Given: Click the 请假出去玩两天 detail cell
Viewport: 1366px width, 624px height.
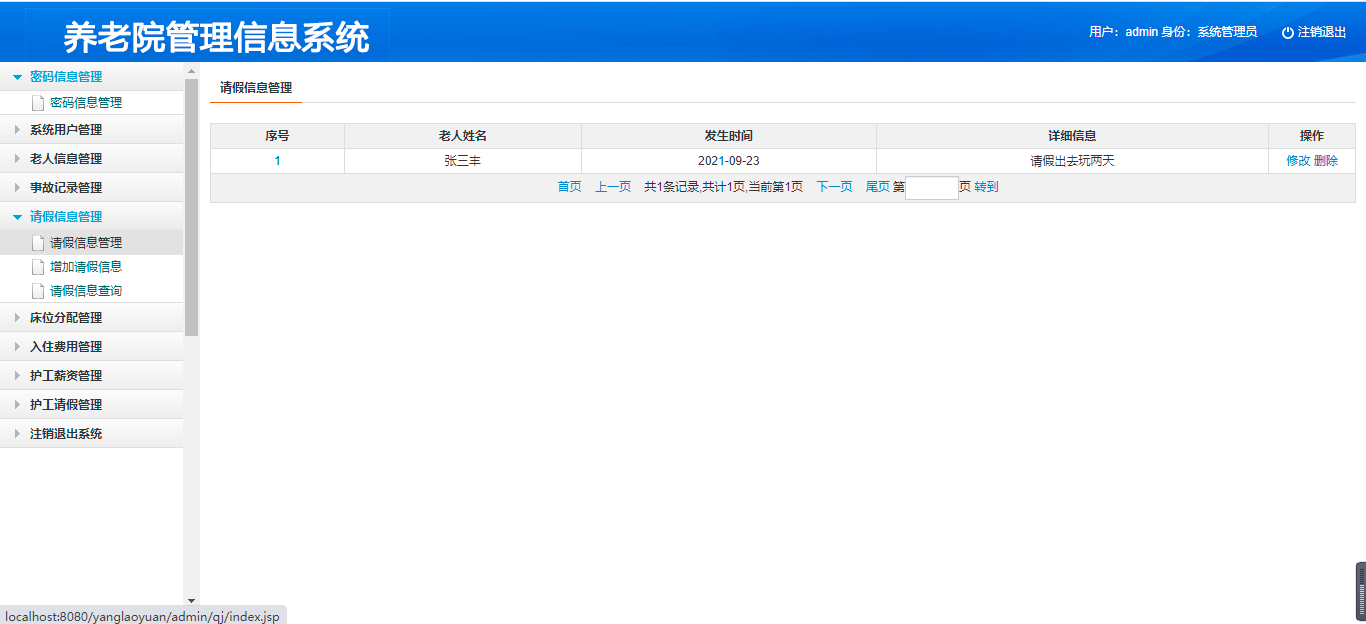Looking at the screenshot, I should click(x=1072, y=161).
